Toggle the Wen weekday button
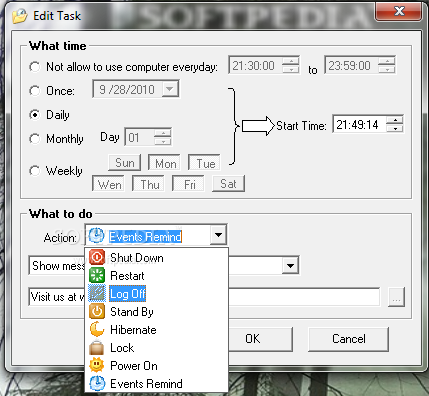 109,184
